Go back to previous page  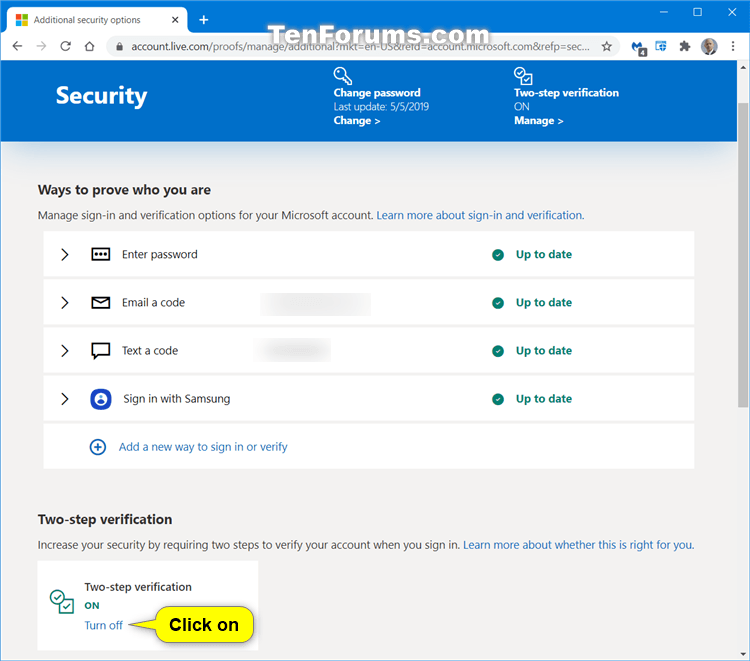17,46
